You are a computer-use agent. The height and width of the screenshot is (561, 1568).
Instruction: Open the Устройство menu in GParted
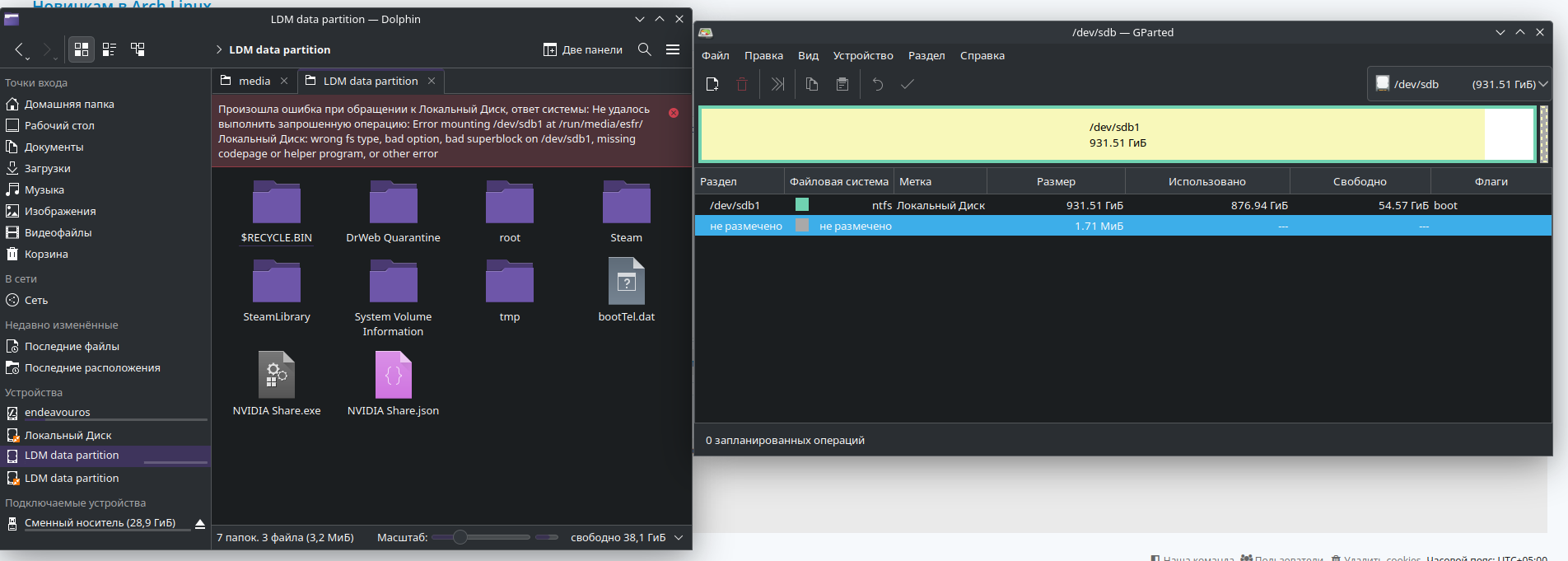[862, 56]
